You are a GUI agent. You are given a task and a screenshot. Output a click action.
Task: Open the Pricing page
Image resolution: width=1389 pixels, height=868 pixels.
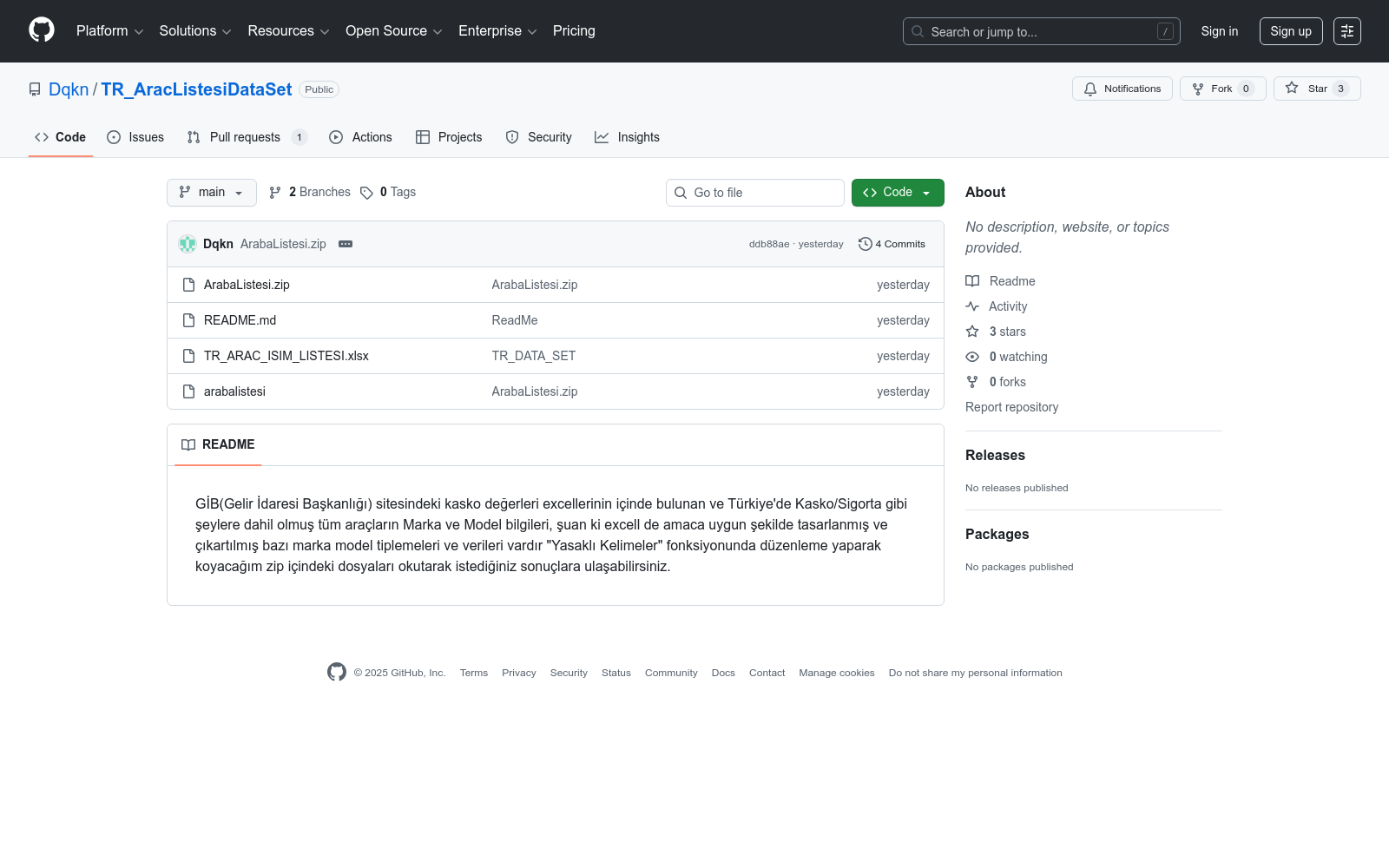574,31
